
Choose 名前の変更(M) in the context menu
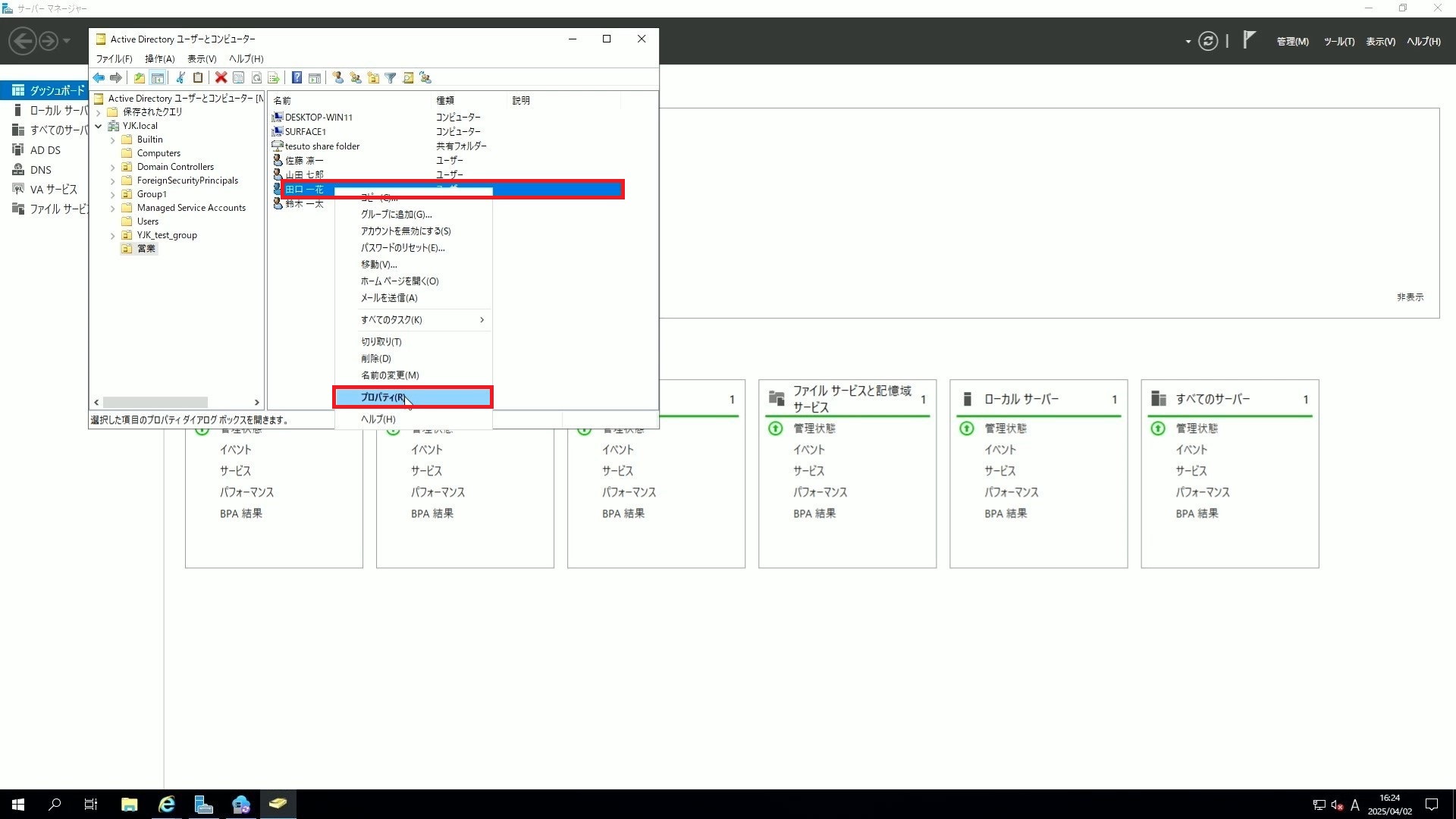coord(413,375)
